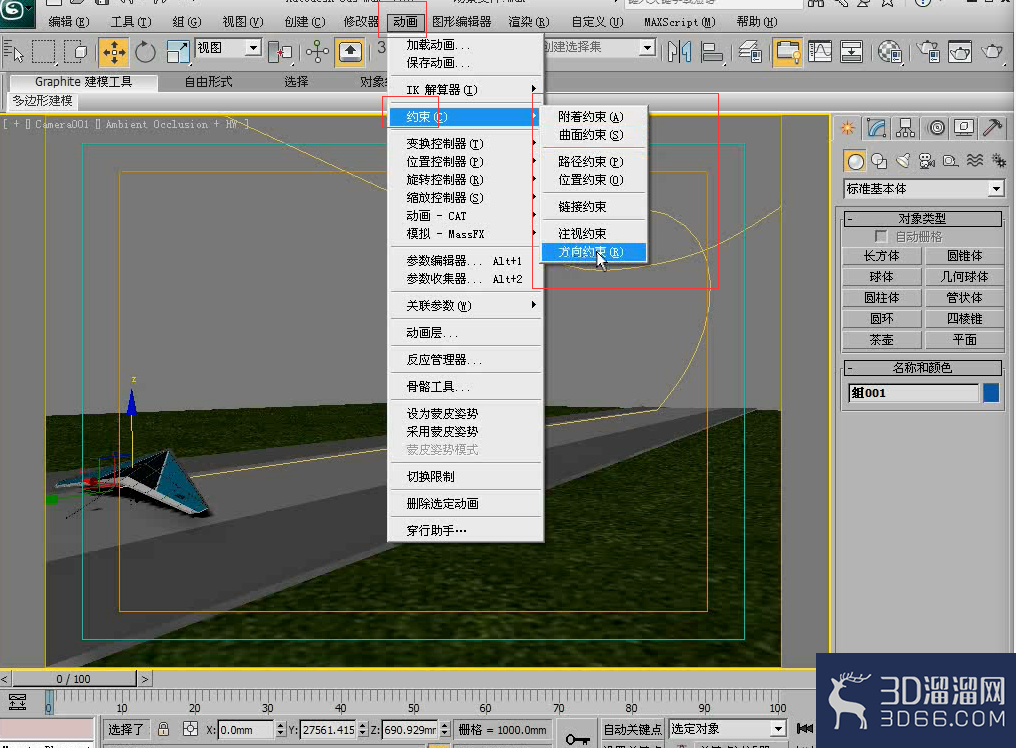Select the Scale tool
Viewport: 1016px width, 748px height.
(177, 52)
